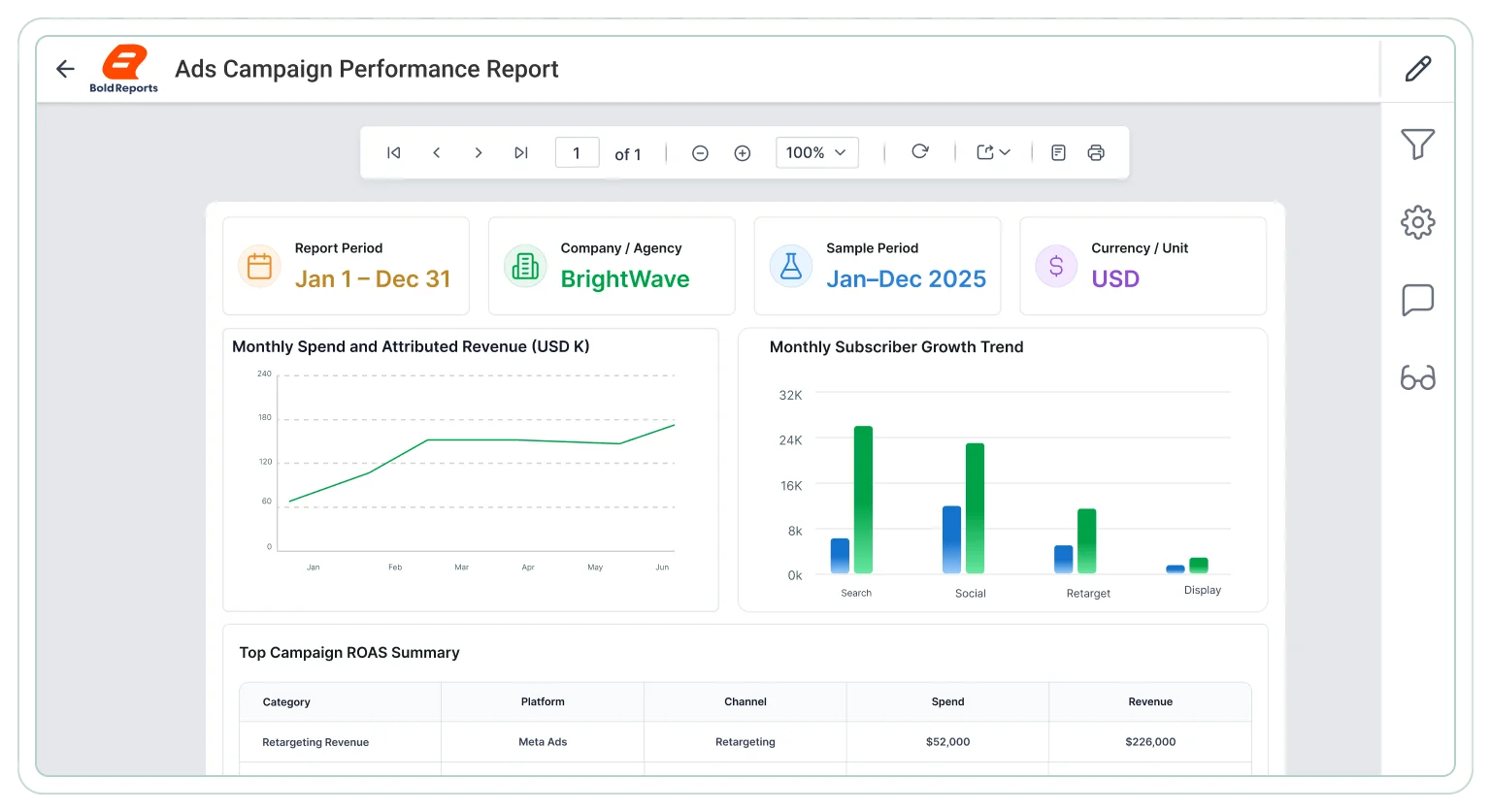Open the edit report pencil icon
1491x812 pixels.
tap(1418, 69)
